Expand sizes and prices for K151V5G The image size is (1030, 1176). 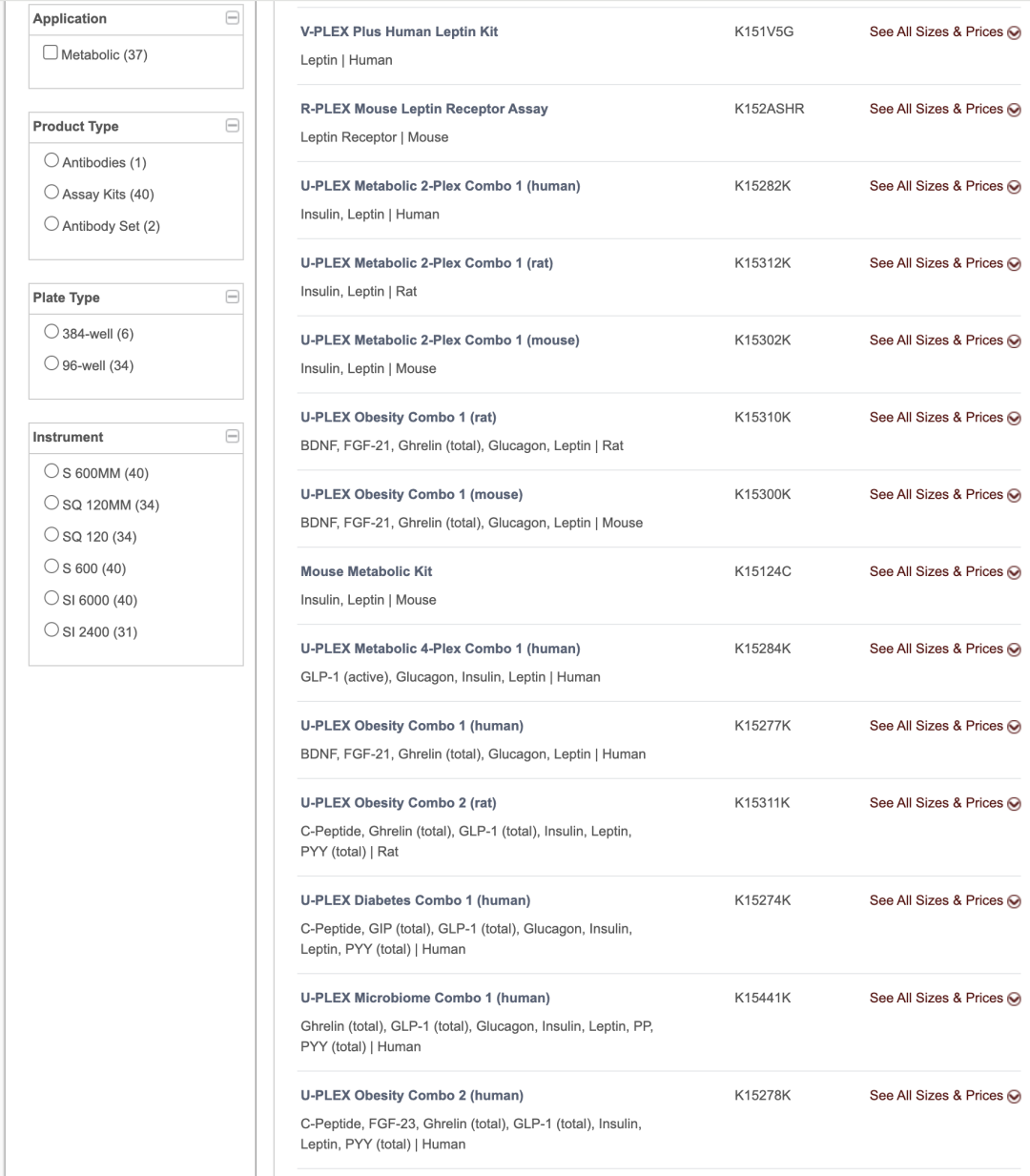945,31
